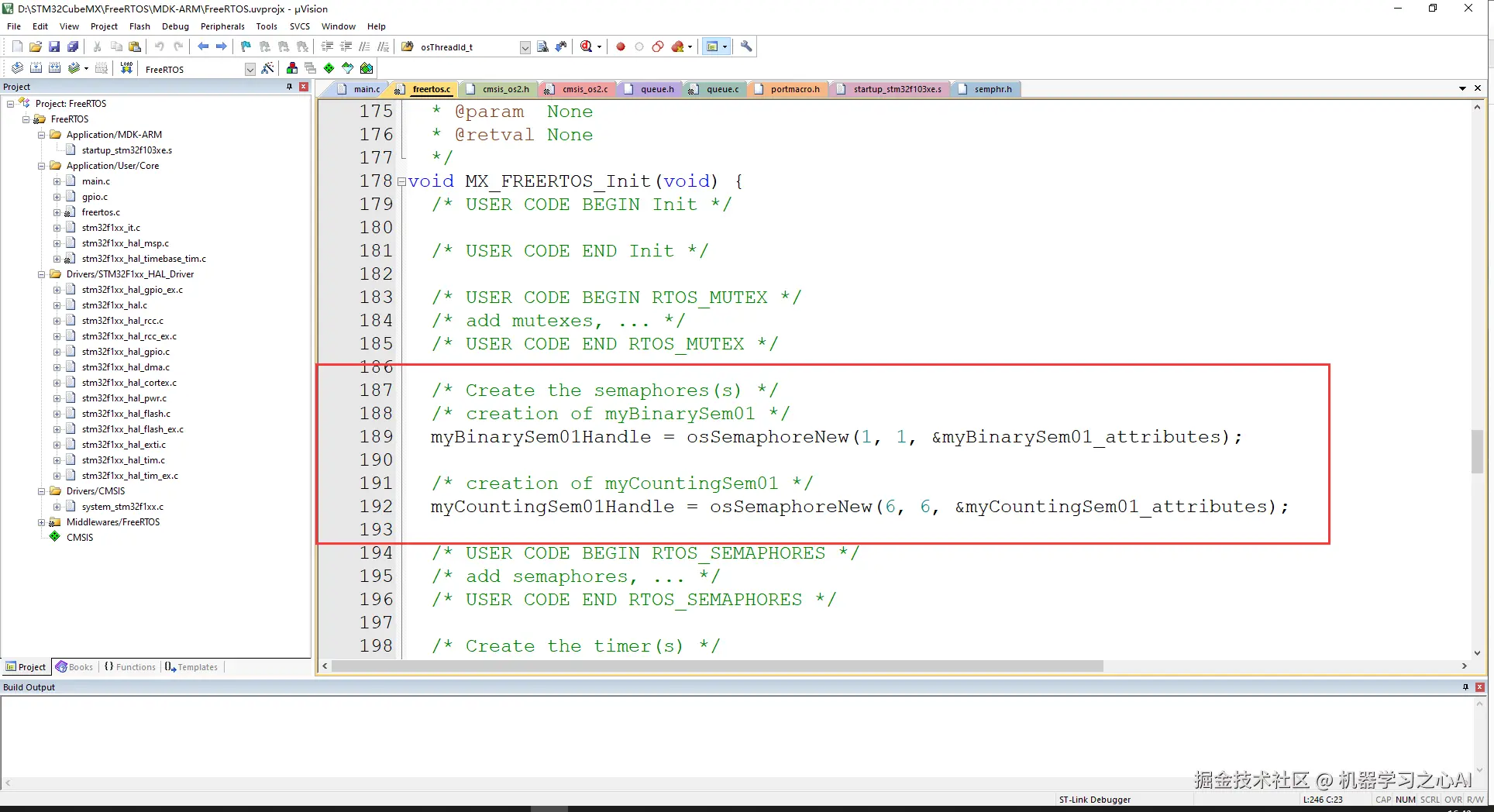Viewport: 1494px width, 812px height.
Task: Click the Cut scissors icon
Action: 98,46
